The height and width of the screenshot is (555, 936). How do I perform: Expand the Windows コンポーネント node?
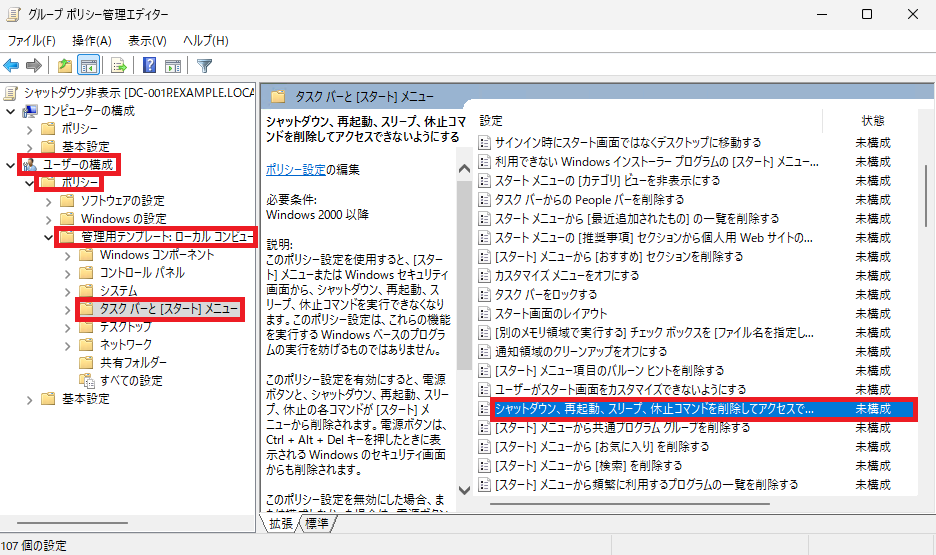pos(67,255)
